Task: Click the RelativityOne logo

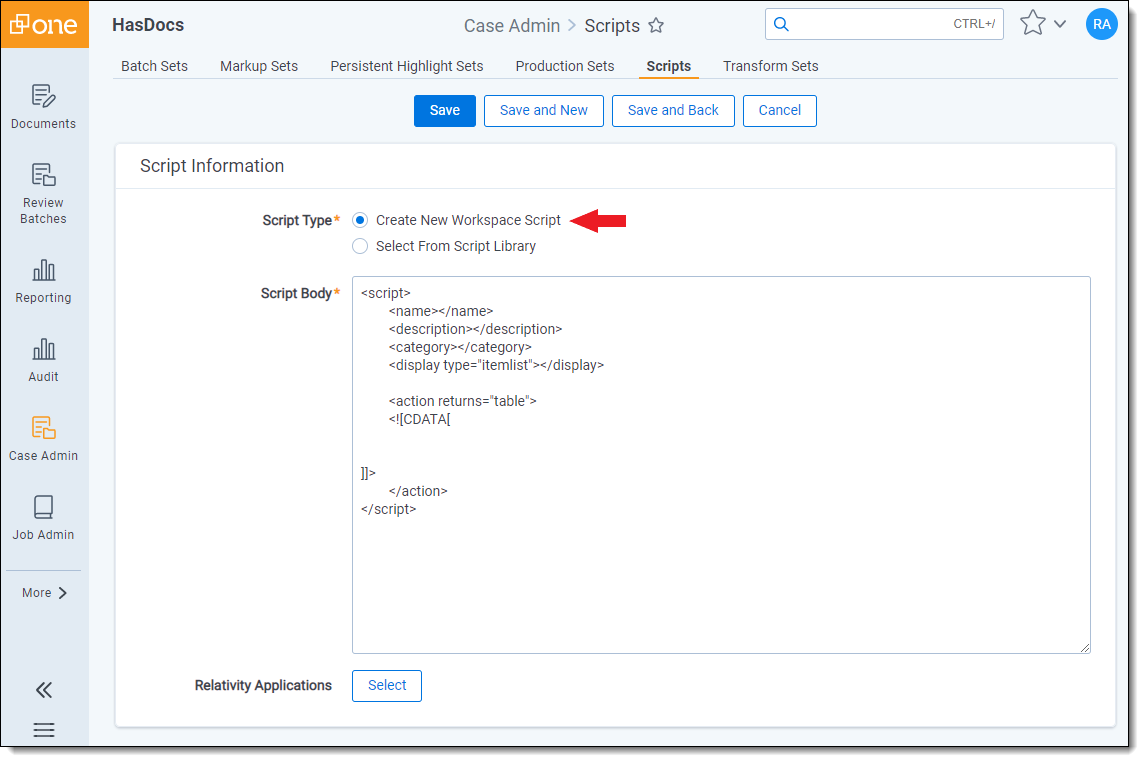Action: pos(44,25)
